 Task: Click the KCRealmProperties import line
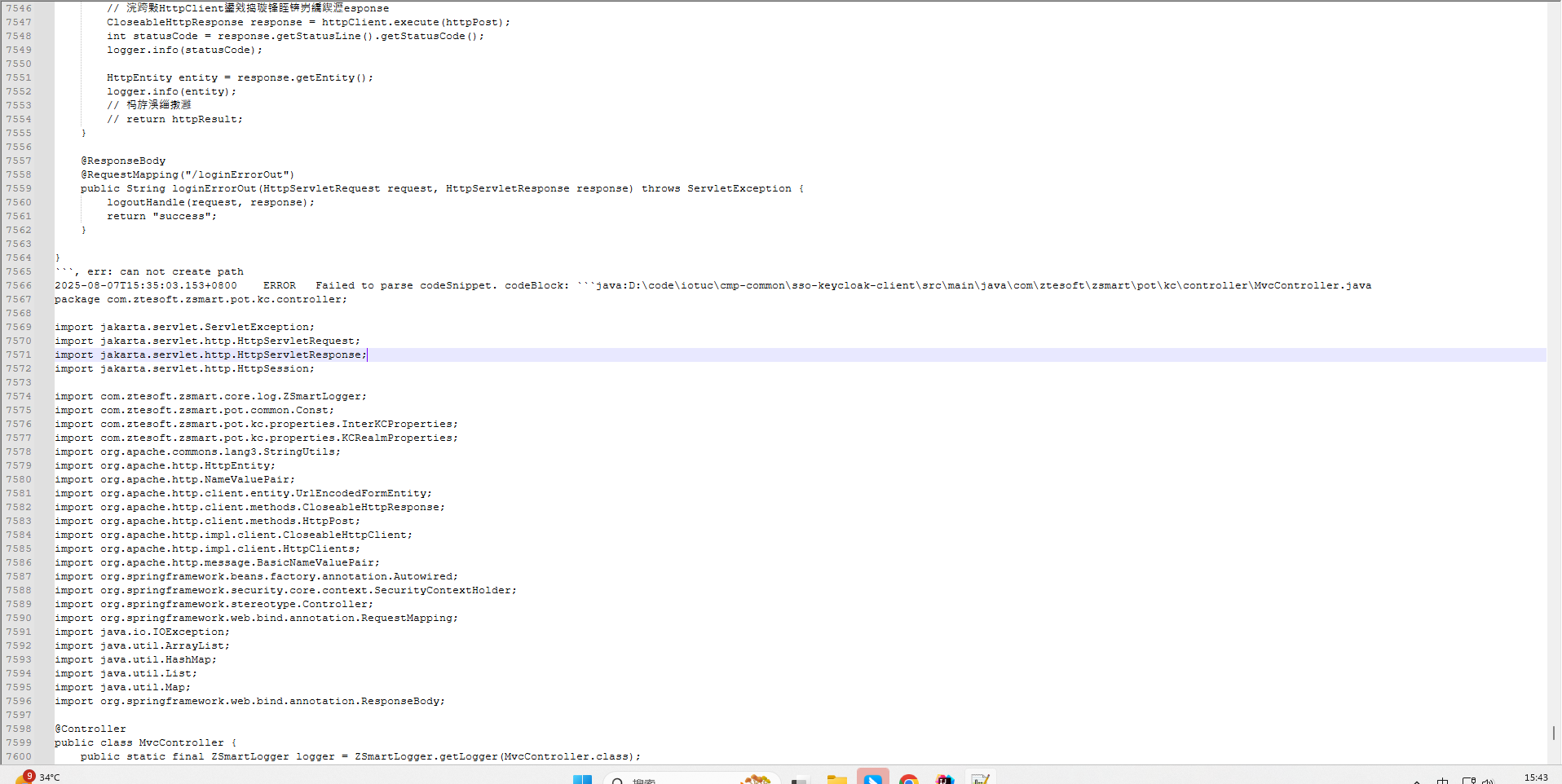(x=256, y=438)
